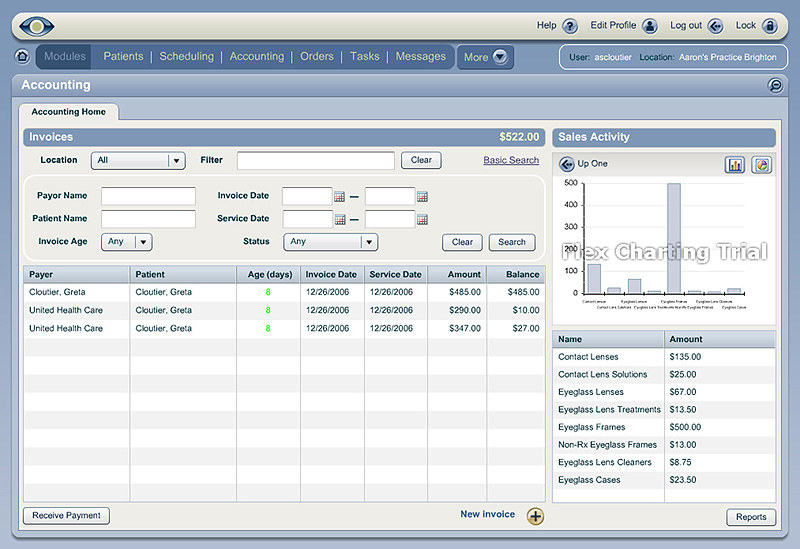800x549 pixels.
Task: Click the Receive Payment button
Action: click(66, 515)
